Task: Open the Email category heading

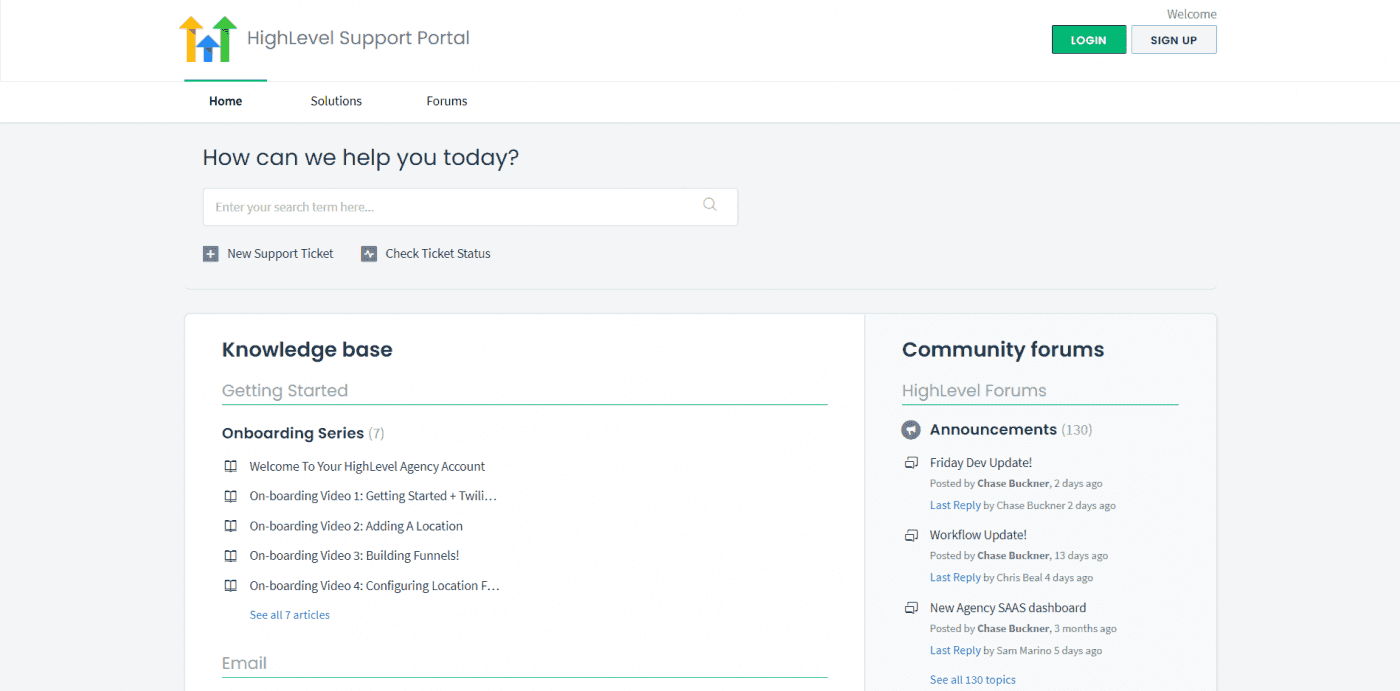Action: click(x=244, y=663)
